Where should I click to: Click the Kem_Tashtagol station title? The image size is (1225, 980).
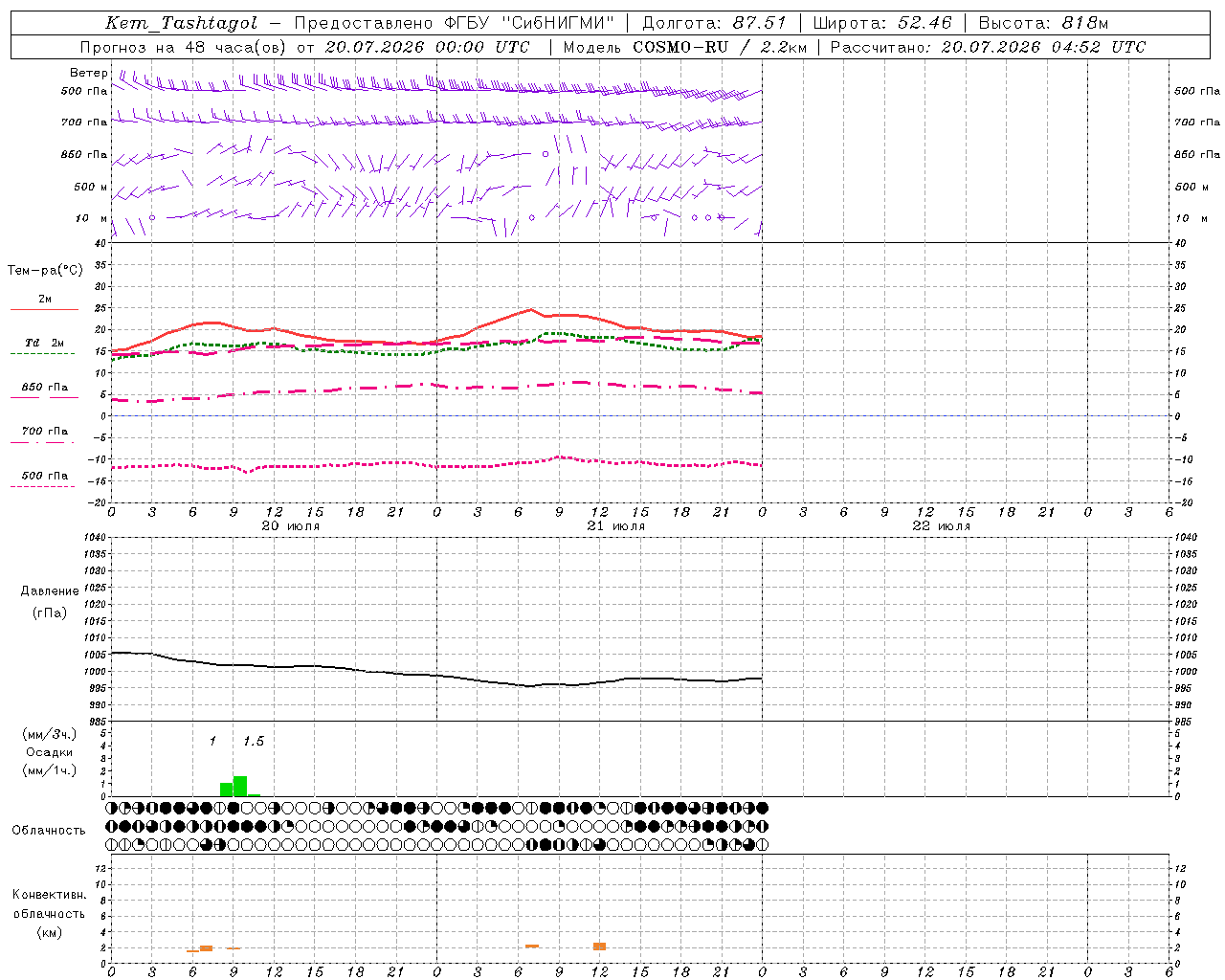point(182,23)
